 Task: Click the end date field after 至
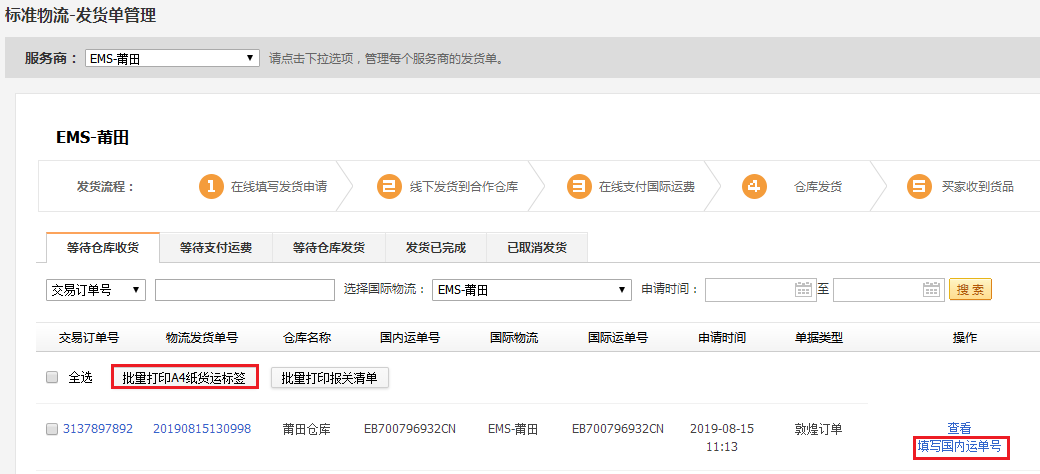click(888, 290)
